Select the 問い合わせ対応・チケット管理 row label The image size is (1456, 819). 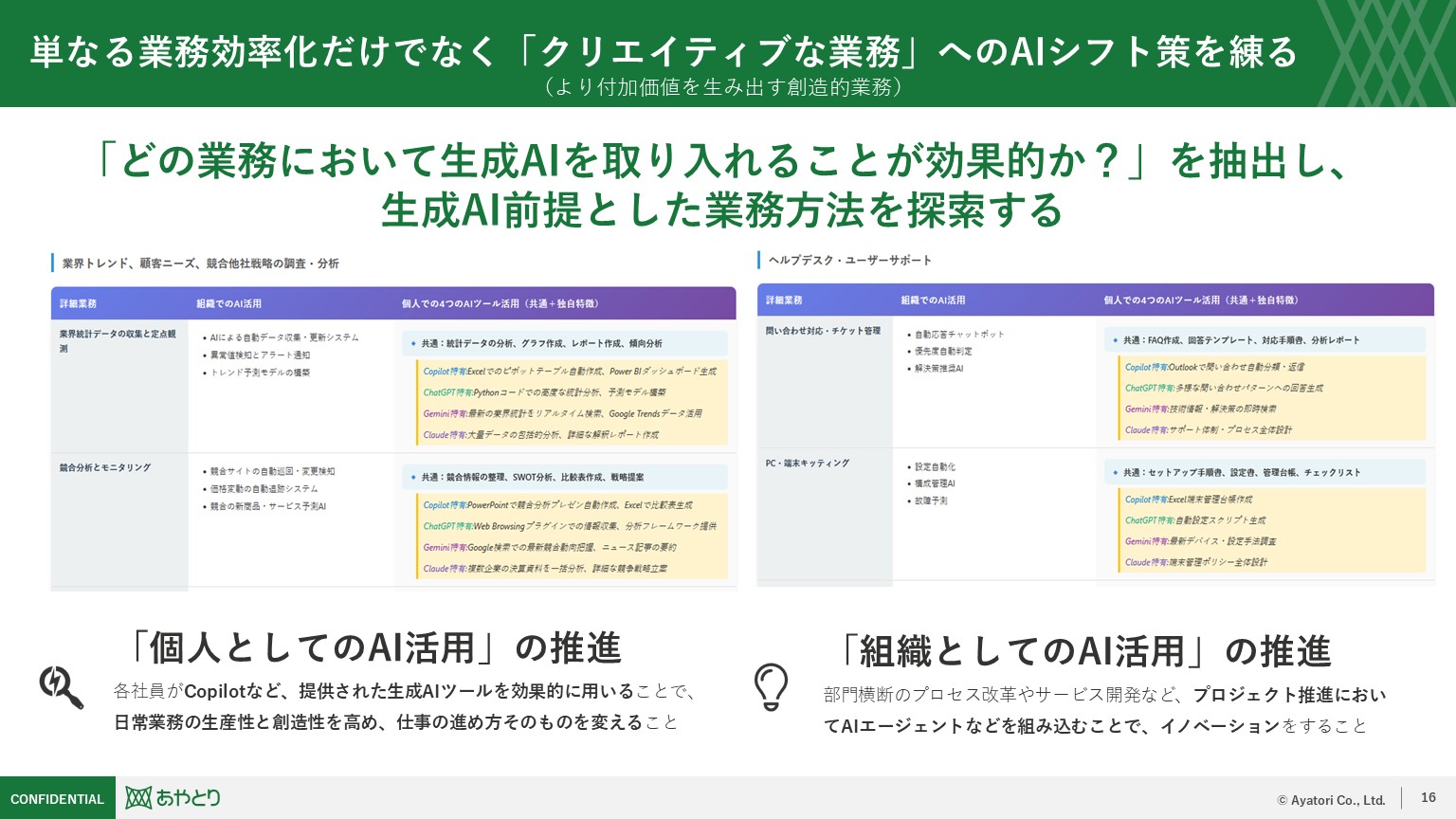point(823,331)
